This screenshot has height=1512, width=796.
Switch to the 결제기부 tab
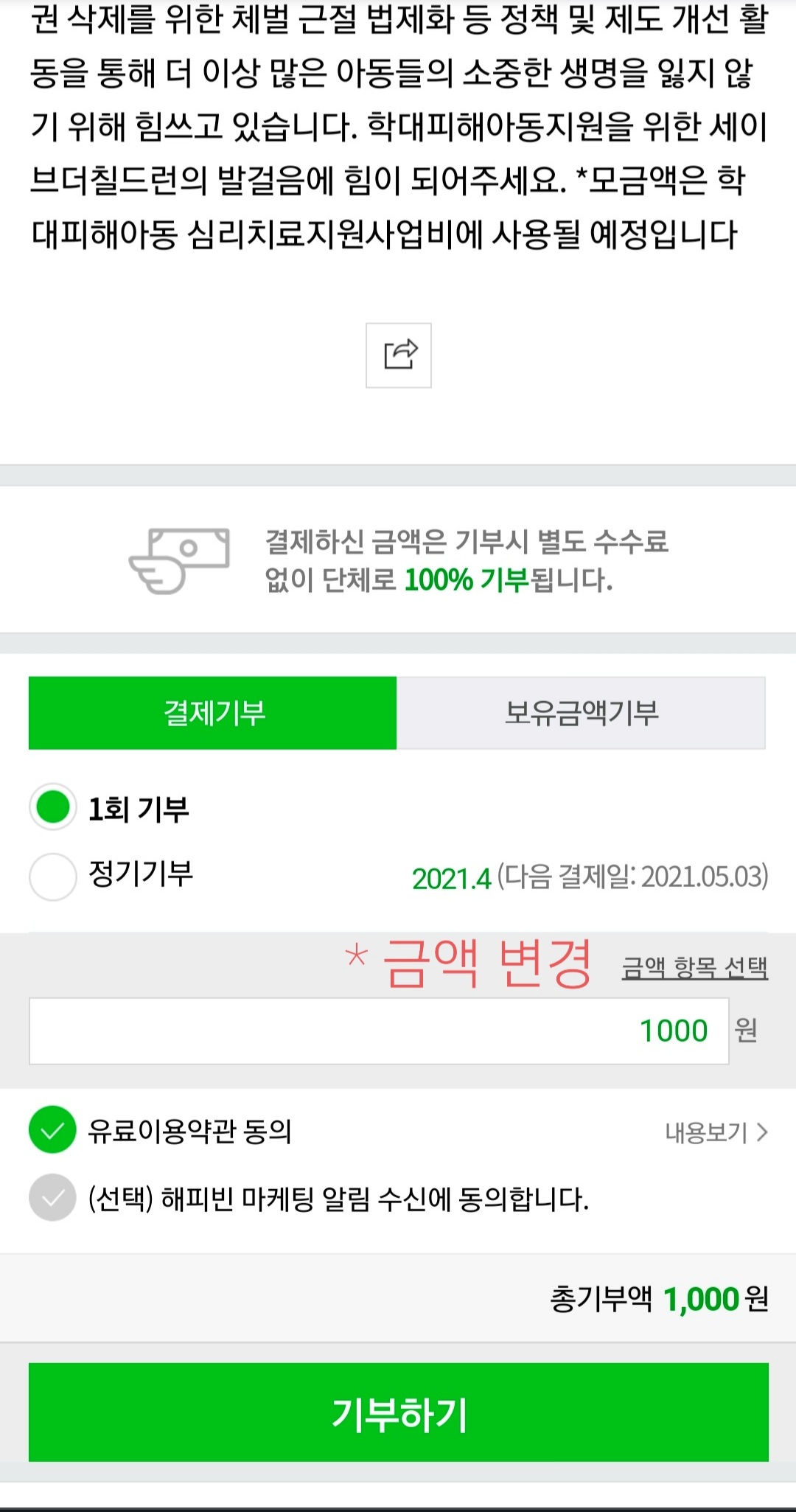pos(213,713)
